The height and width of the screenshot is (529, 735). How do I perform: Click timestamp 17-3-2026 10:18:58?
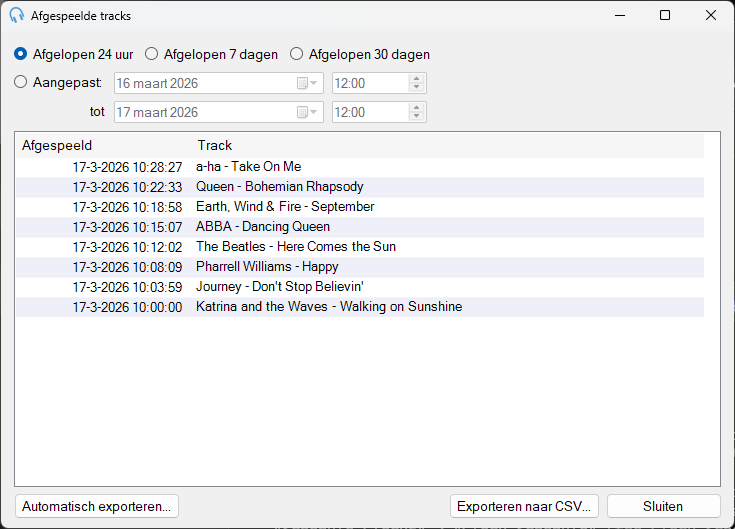coord(127,207)
